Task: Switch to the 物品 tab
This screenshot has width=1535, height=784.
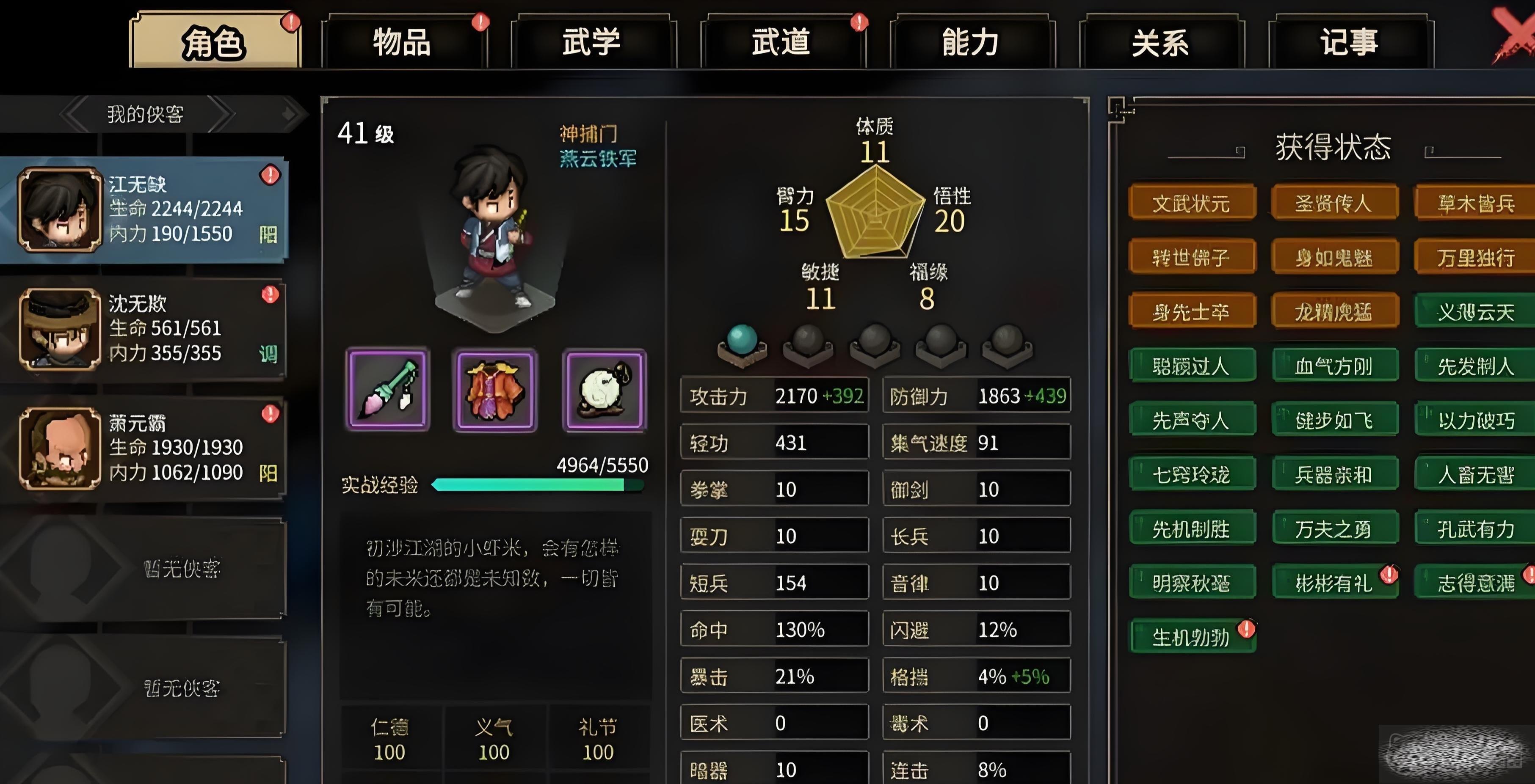Action: click(x=402, y=42)
